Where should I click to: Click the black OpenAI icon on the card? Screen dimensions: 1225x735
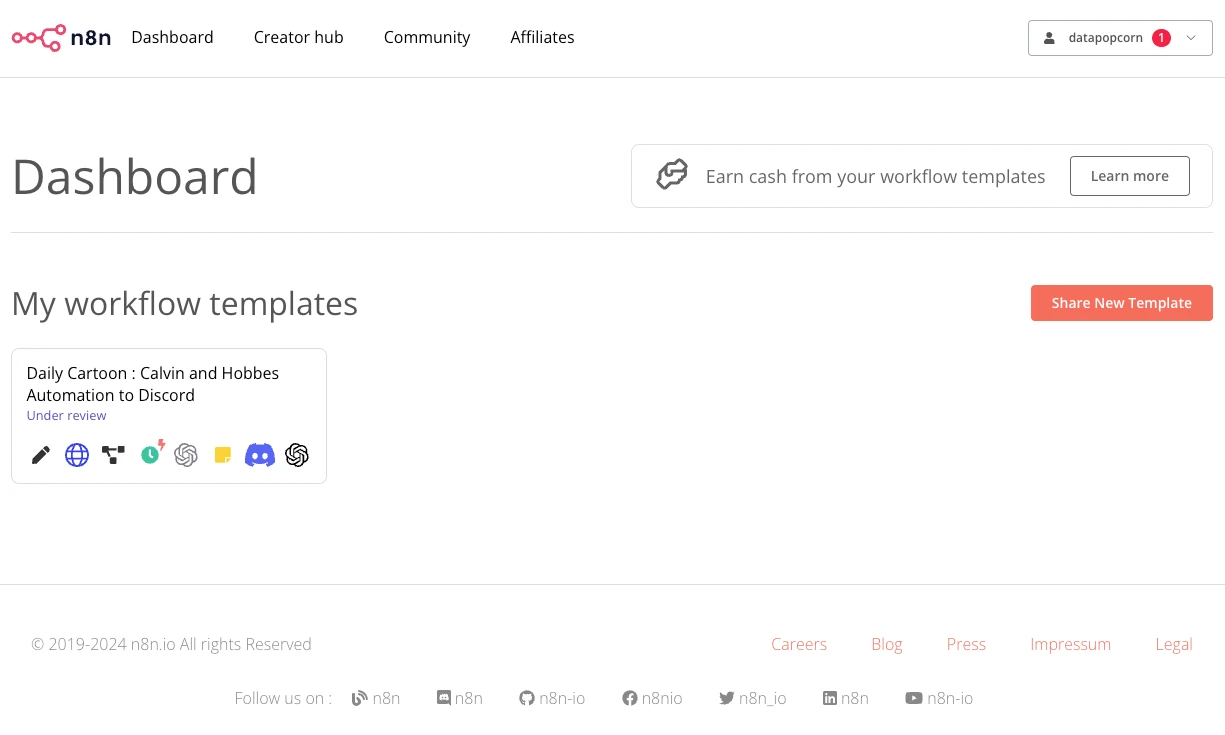pyautogui.click(x=297, y=456)
